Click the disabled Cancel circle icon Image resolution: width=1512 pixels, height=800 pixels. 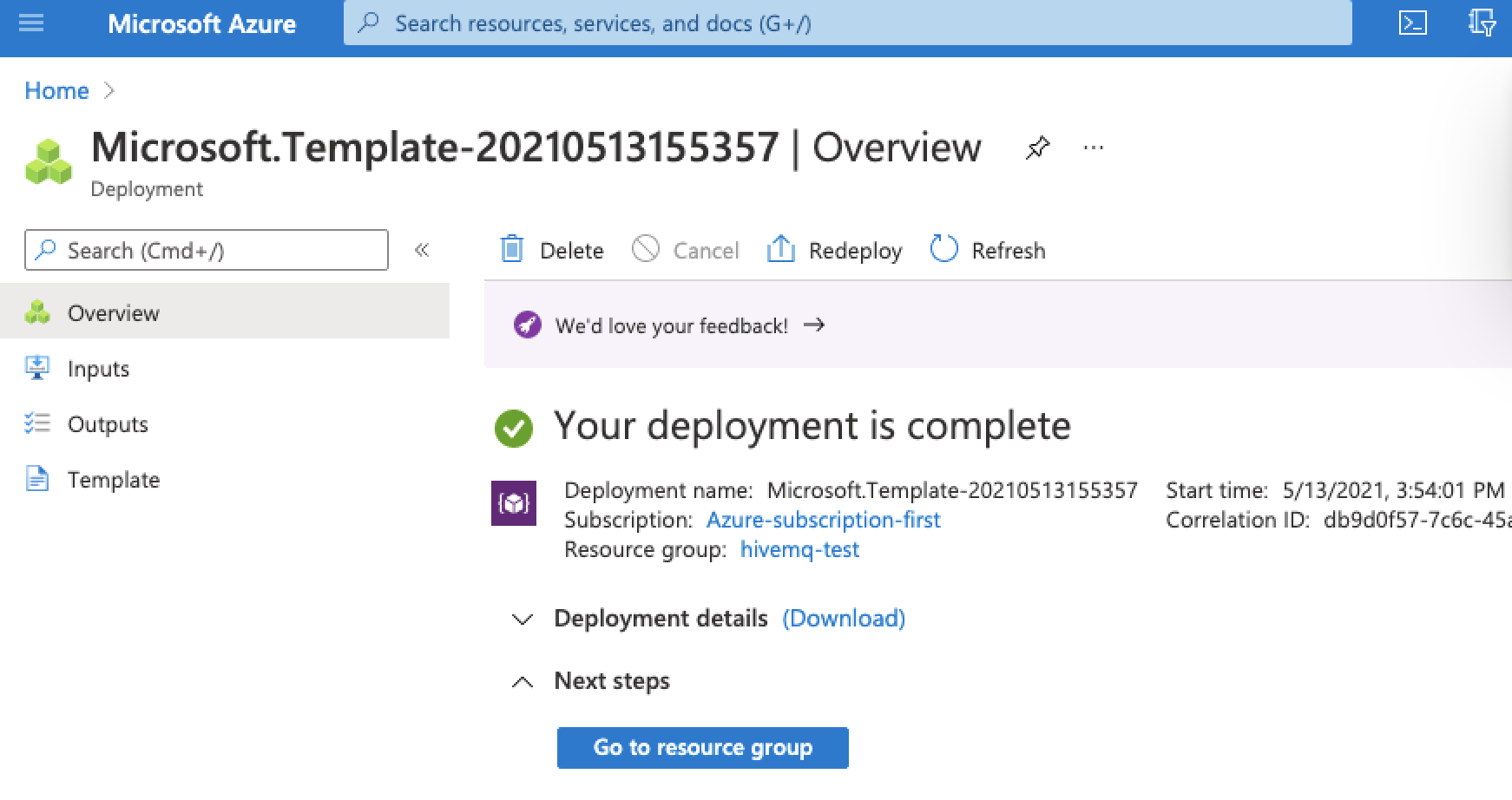coord(646,249)
